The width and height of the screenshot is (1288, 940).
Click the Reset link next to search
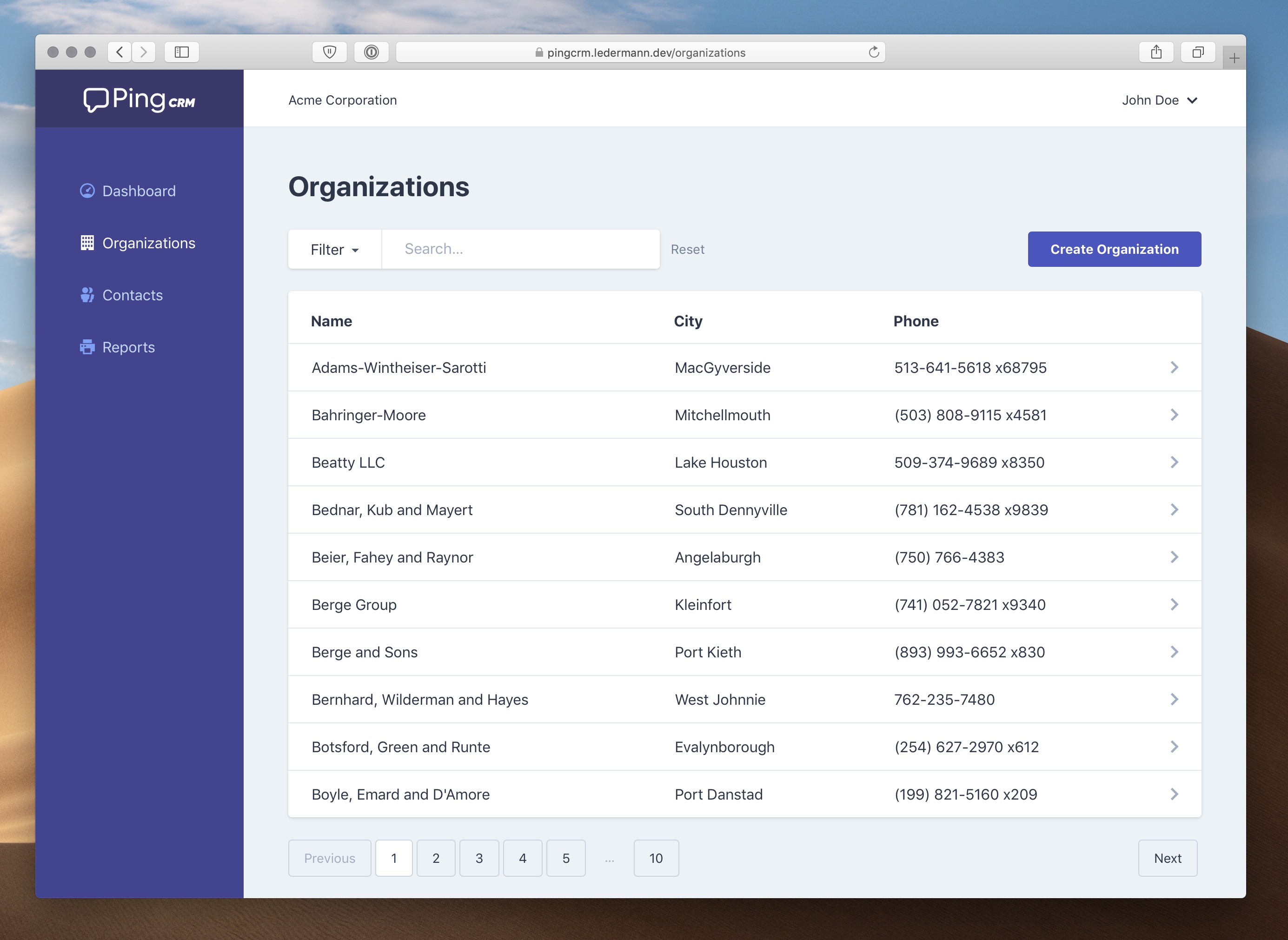click(x=688, y=249)
